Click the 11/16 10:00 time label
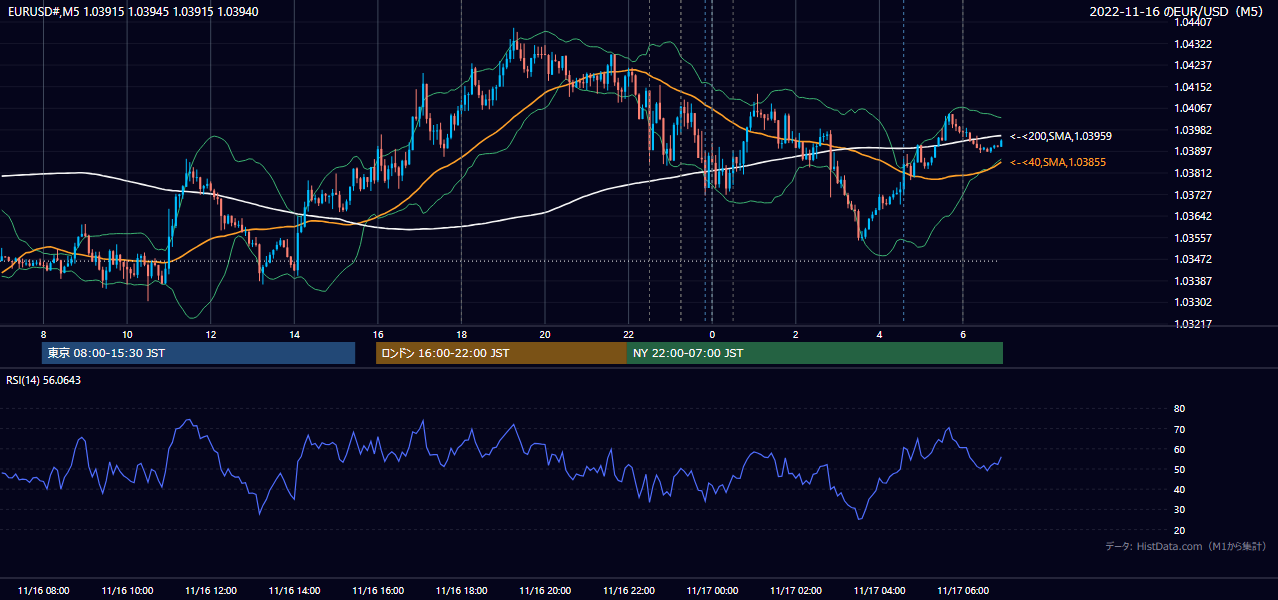Screen dimensions: 1278x600 (127, 591)
